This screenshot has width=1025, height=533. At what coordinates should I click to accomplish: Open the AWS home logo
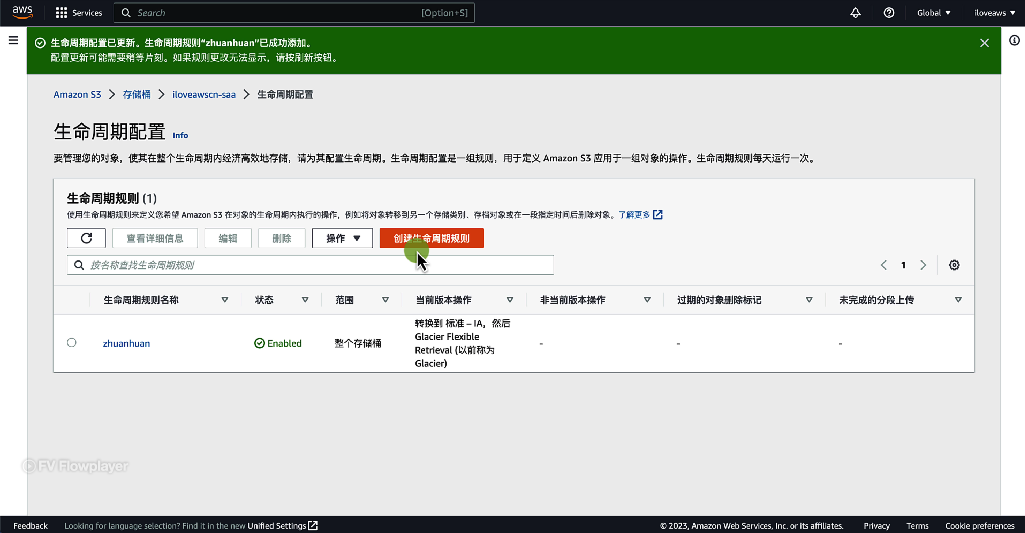(22, 12)
